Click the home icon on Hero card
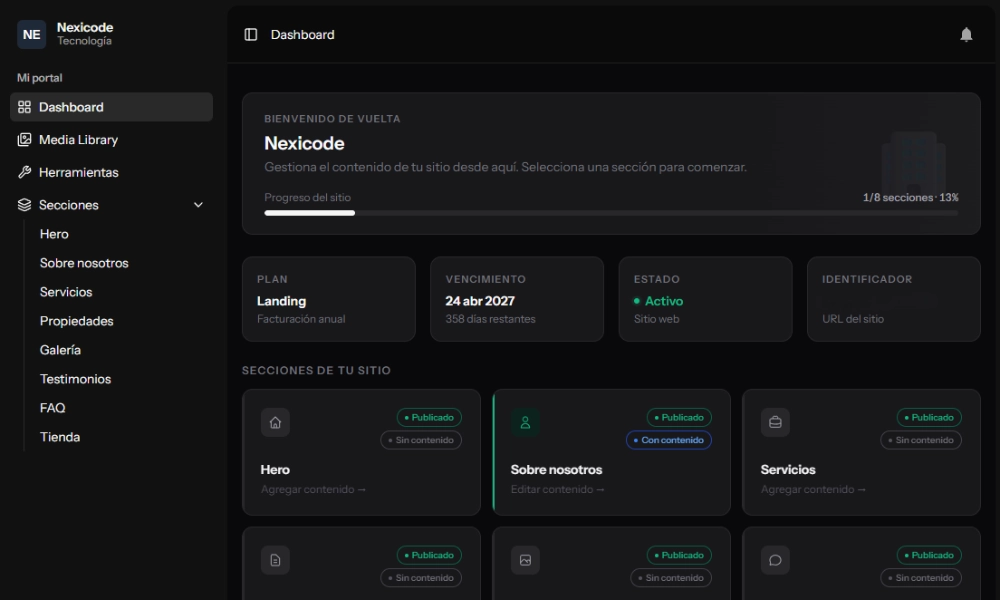This screenshot has width=1000, height=600. pos(276,422)
